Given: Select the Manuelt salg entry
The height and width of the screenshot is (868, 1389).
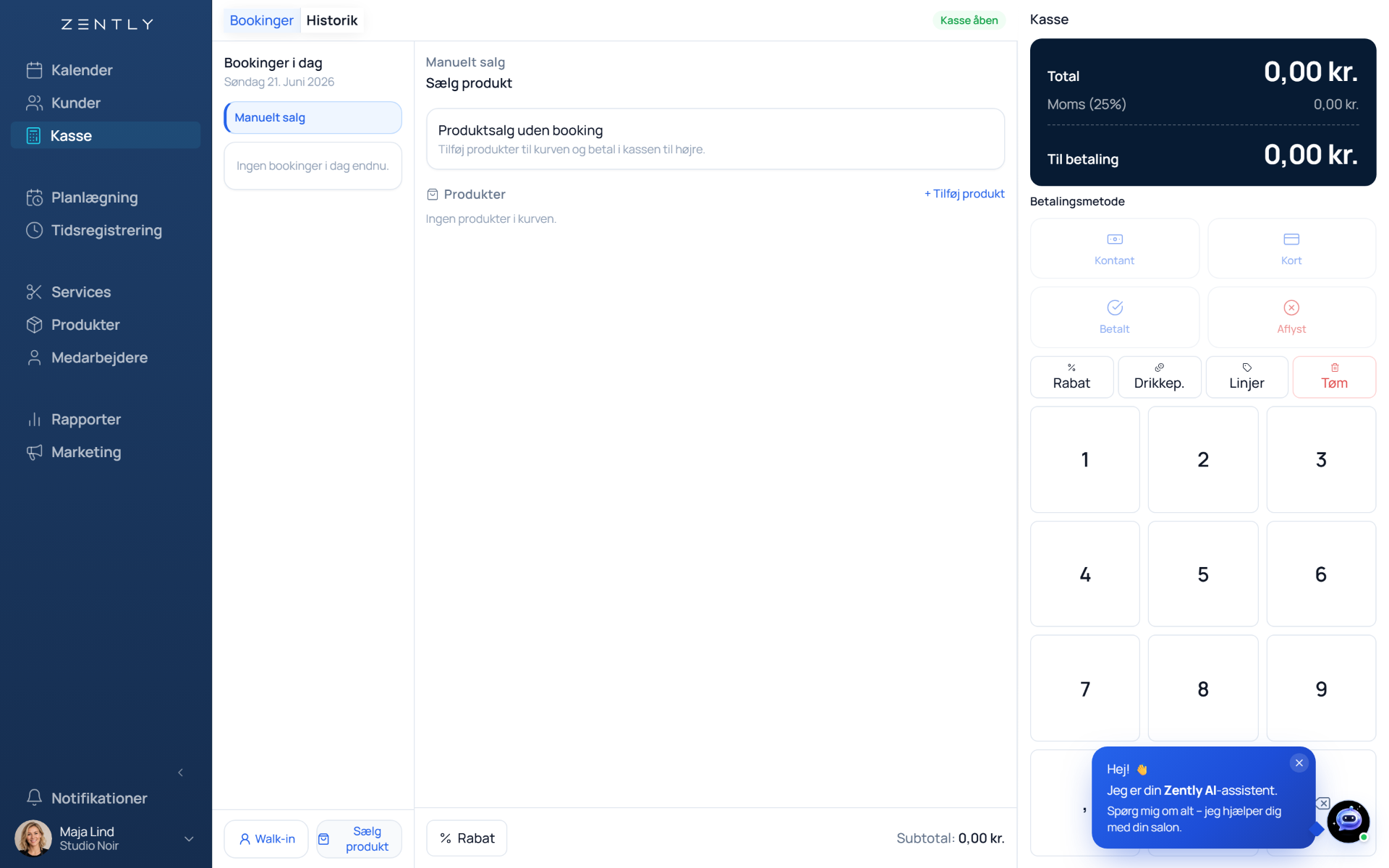Looking at the screenshot, I should pos(313,117).
